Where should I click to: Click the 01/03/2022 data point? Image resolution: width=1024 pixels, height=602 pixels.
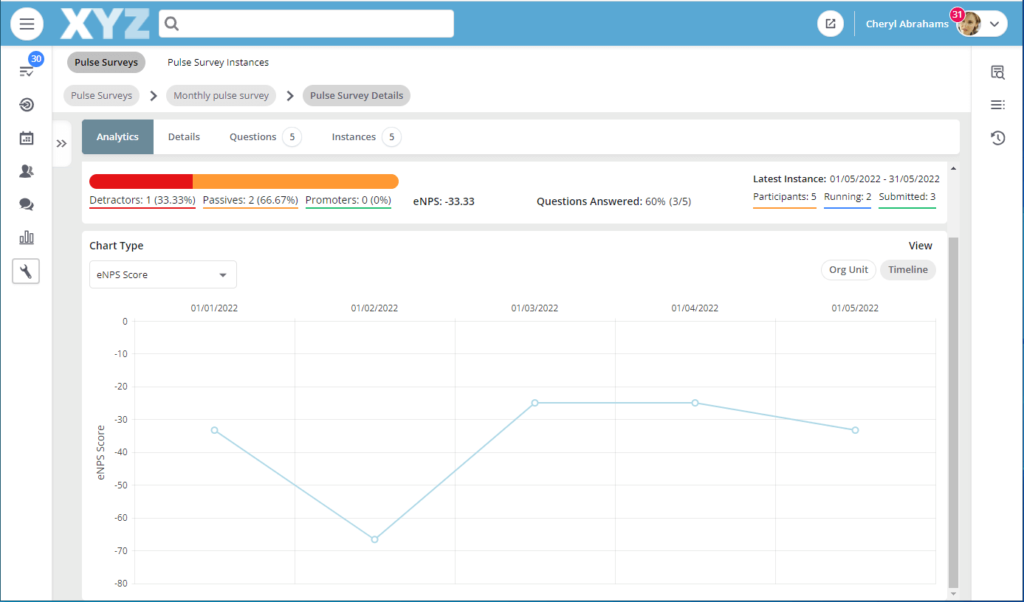point(535,403)
